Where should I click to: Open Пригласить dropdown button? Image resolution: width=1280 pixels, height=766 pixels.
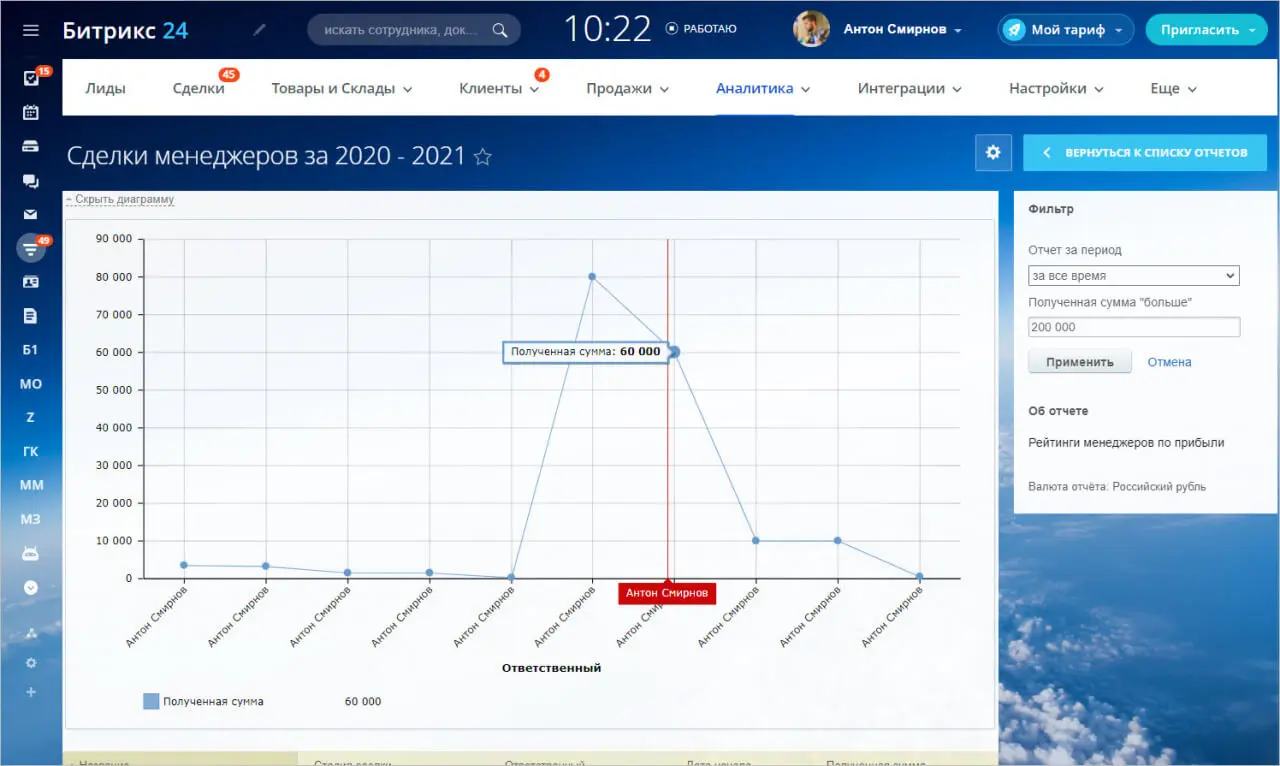[1206, 30]
